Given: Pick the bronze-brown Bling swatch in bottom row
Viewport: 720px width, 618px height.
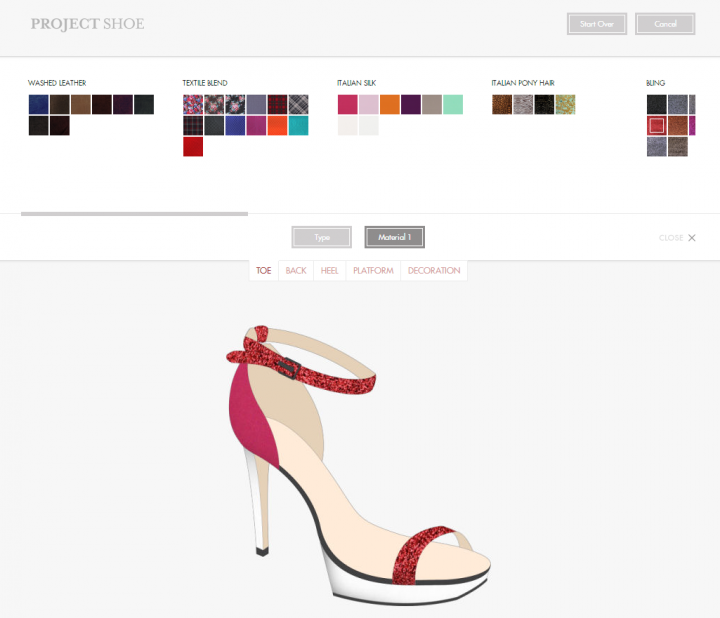Looking at the screenshot, I should click(x=678, y=147).
